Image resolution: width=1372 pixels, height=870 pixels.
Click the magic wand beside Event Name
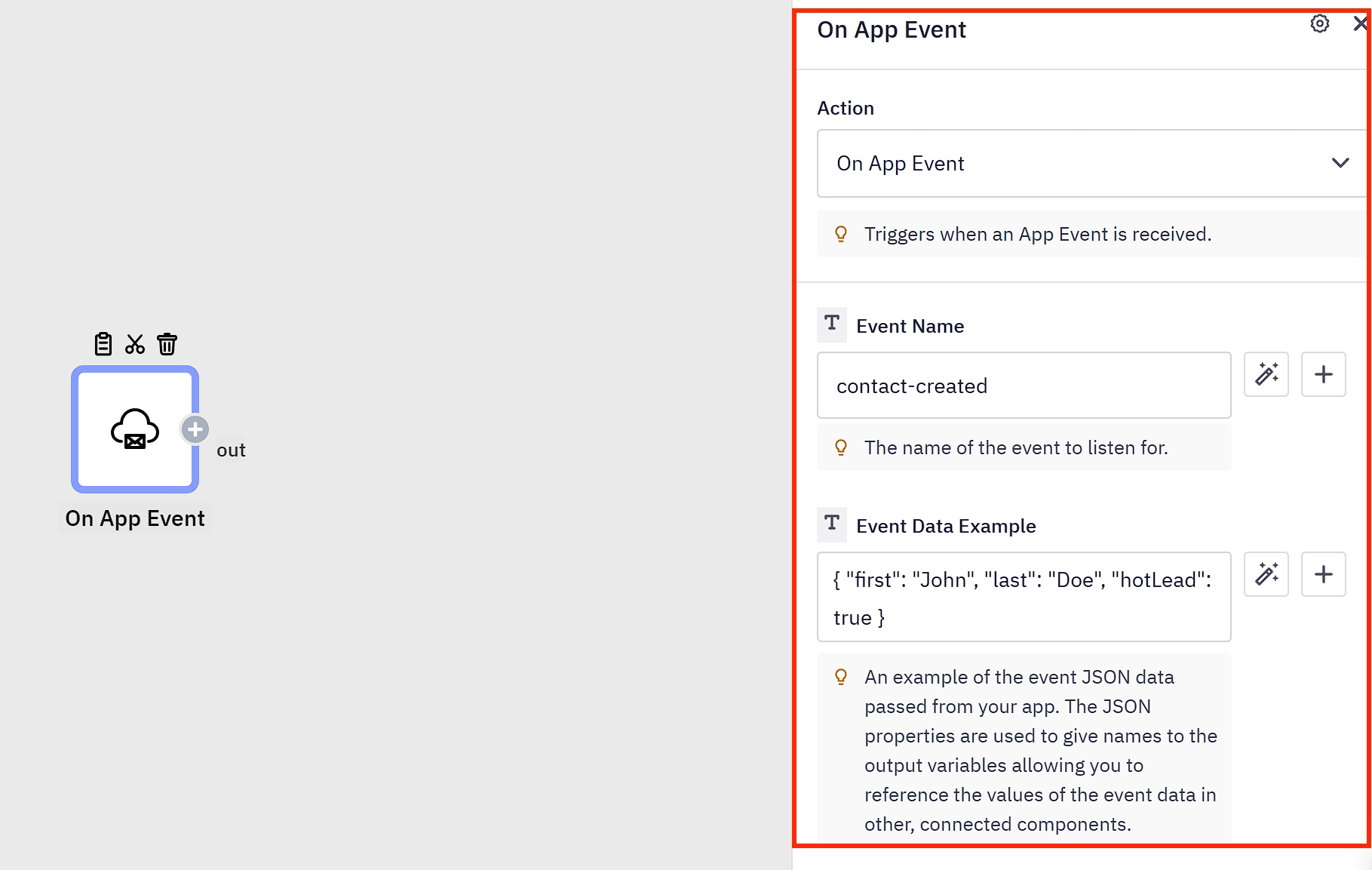click(x=1266, y=374)
